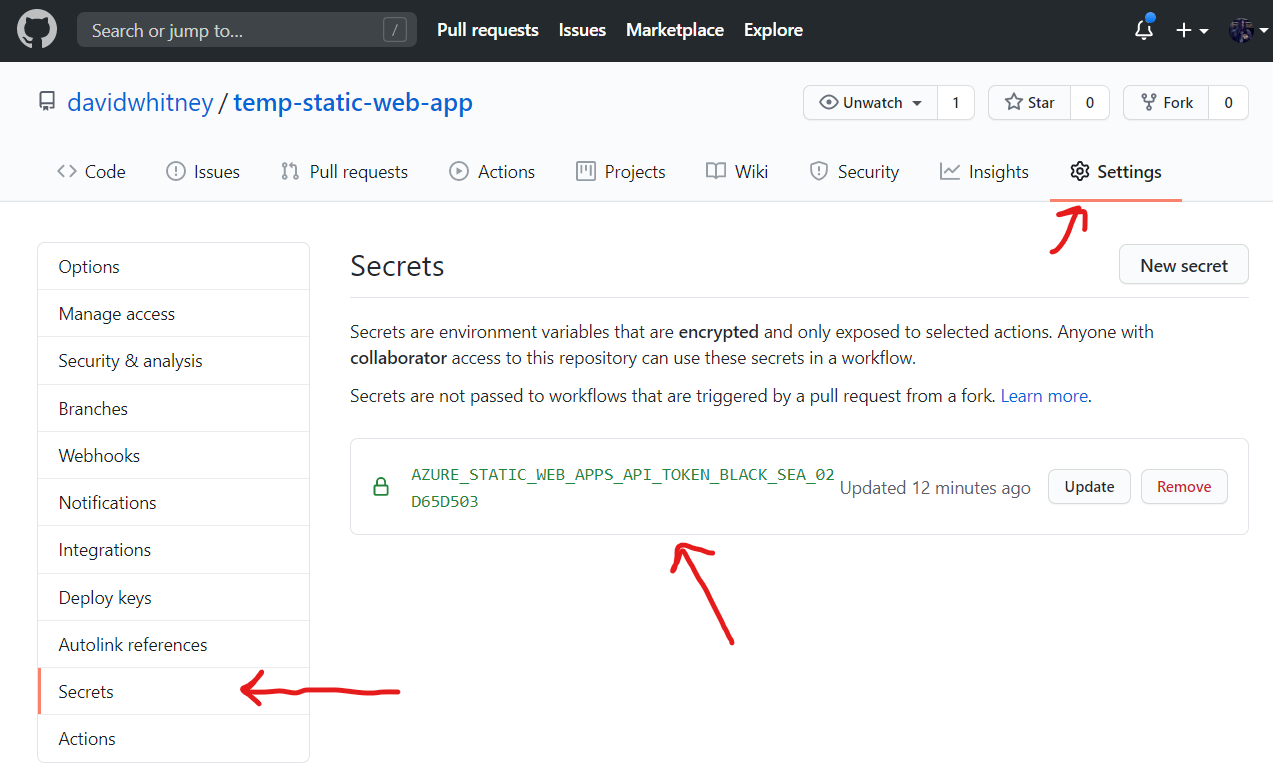Open the create new plus menu

pyautogui.click(x=1192, y=31)
